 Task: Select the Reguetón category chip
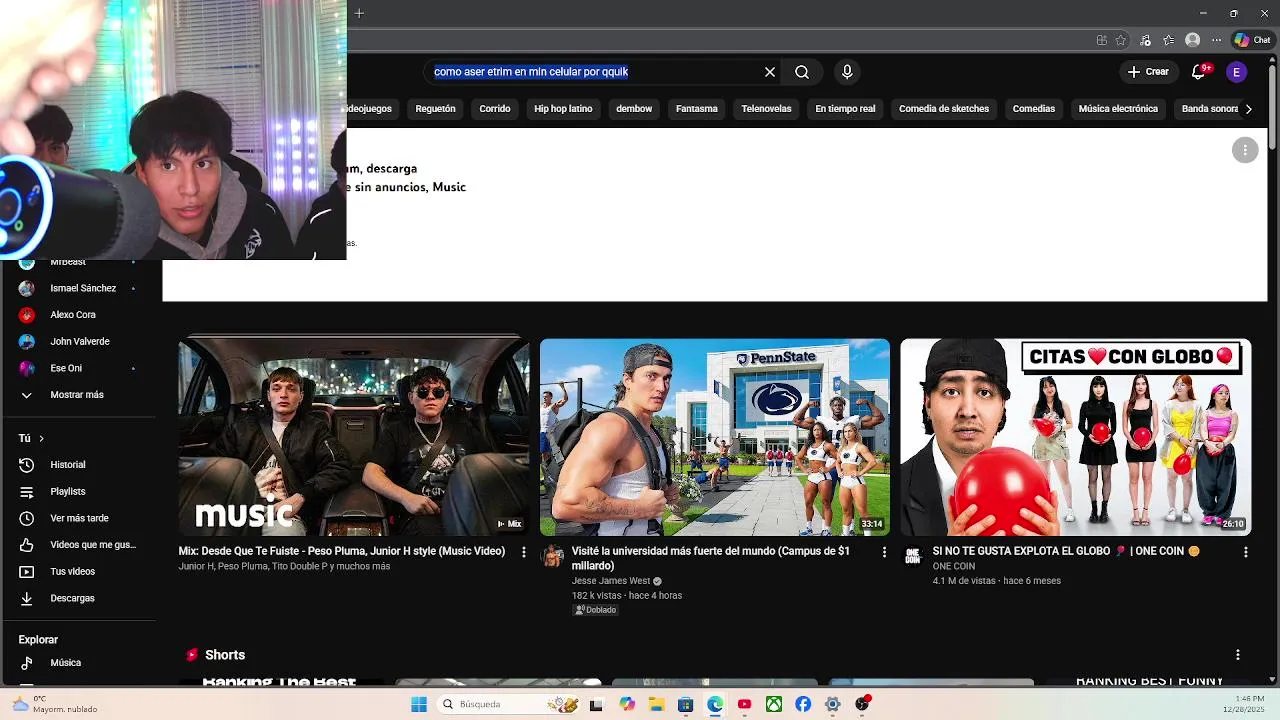(x=435, y=109)
